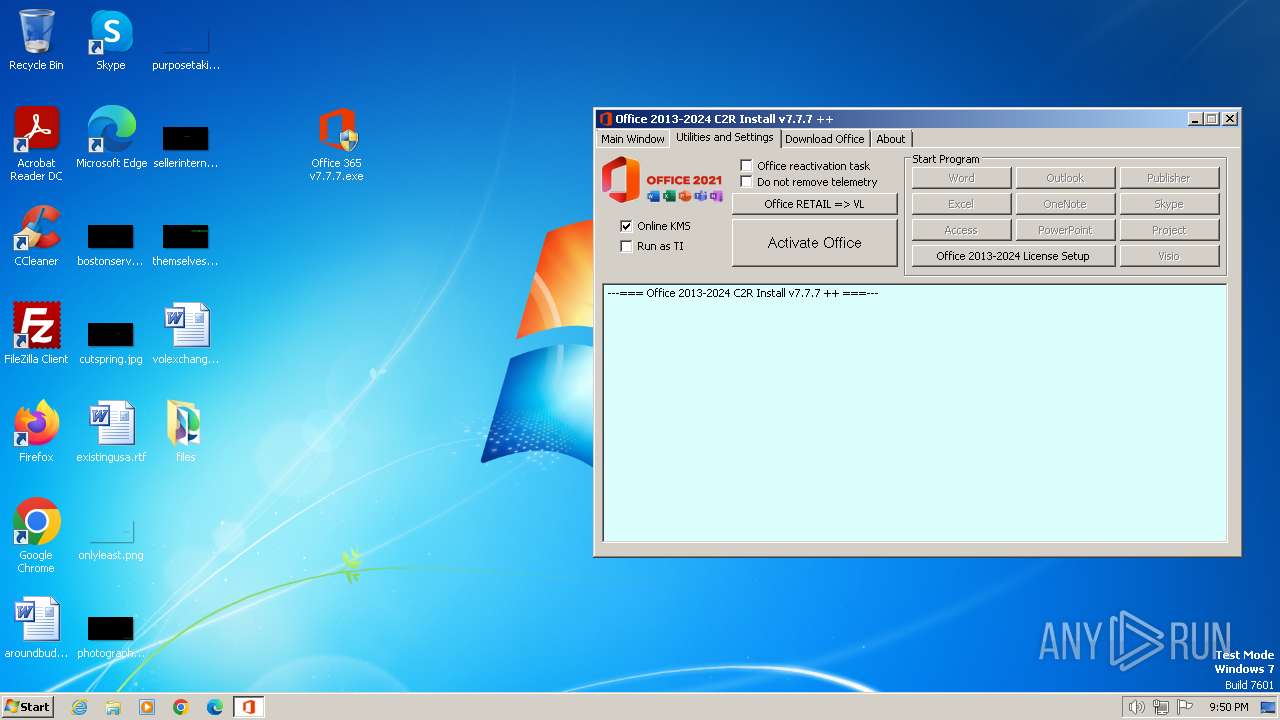
Task: Open Acrobat Reader DC shortcut
Action: click(x=36, y=144)
